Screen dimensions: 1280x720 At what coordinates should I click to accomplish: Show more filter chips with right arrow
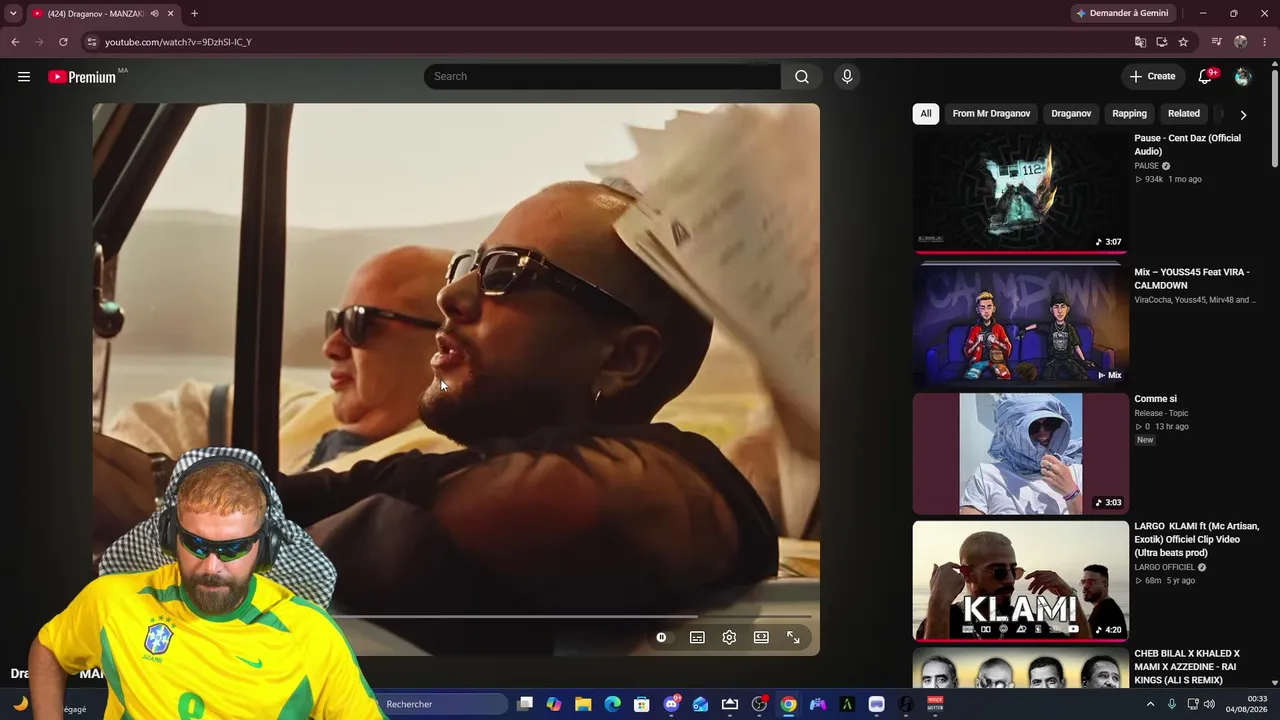(x=1243, y=114)
